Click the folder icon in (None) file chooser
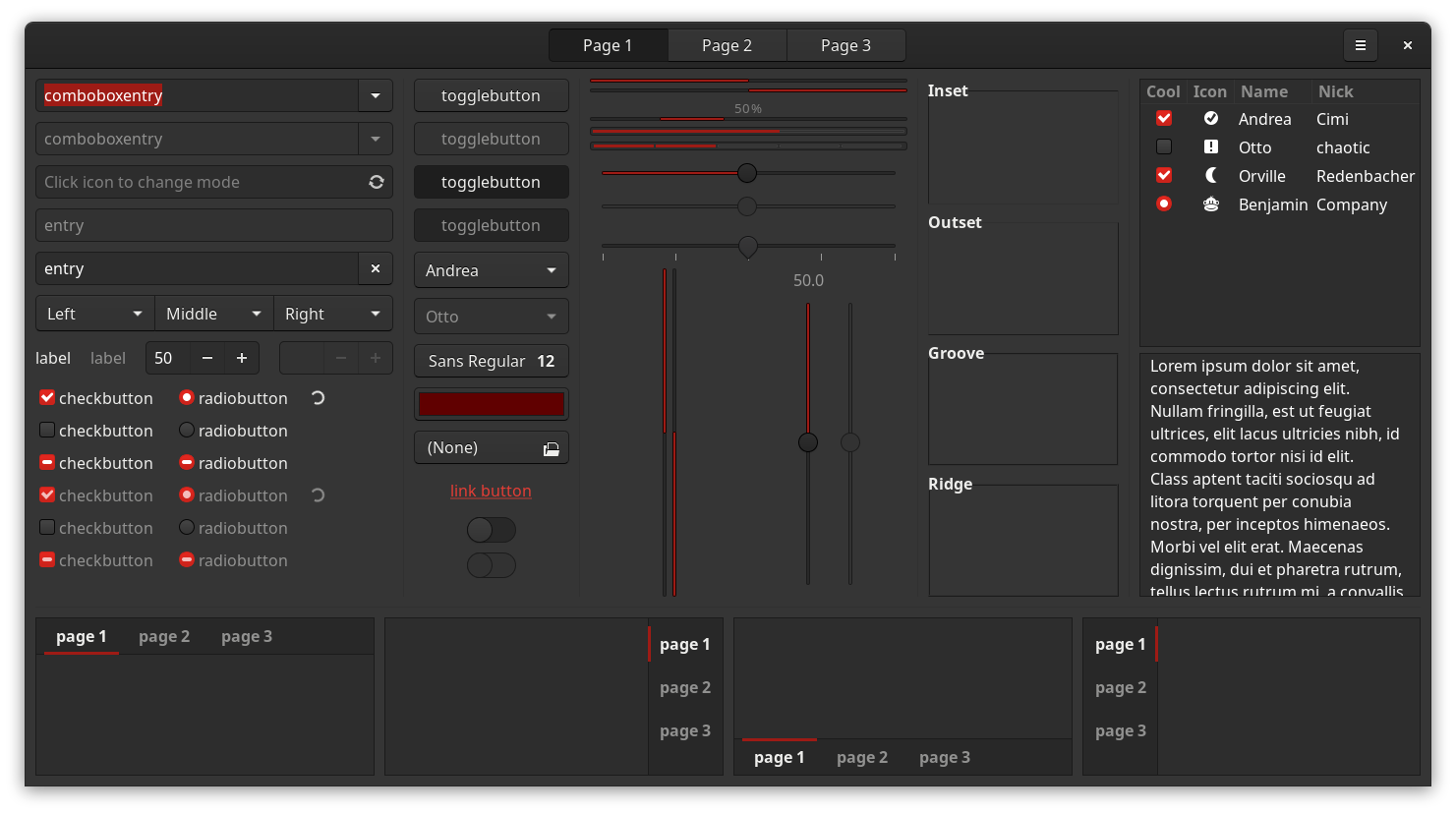The image size is (1456, 814). point(552,448)
